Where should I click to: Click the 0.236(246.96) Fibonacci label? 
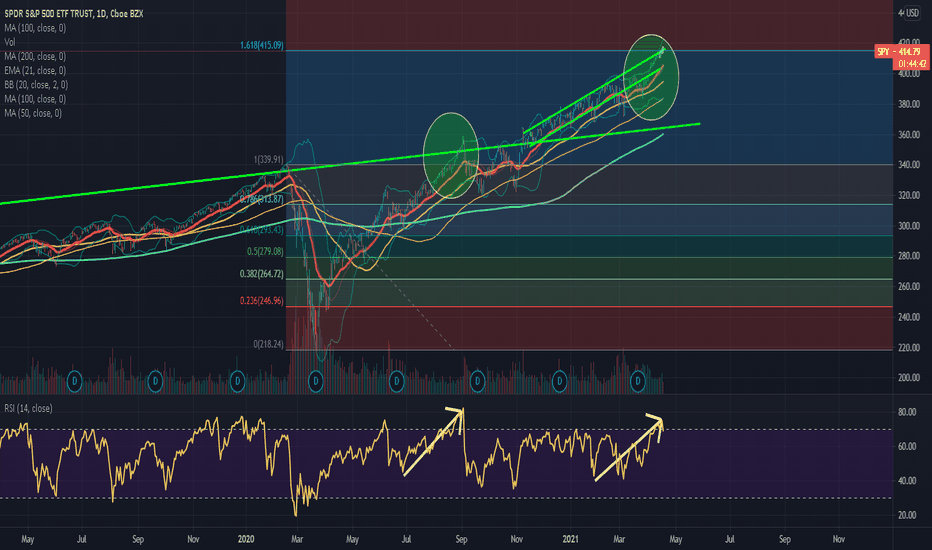coord(262,301)
